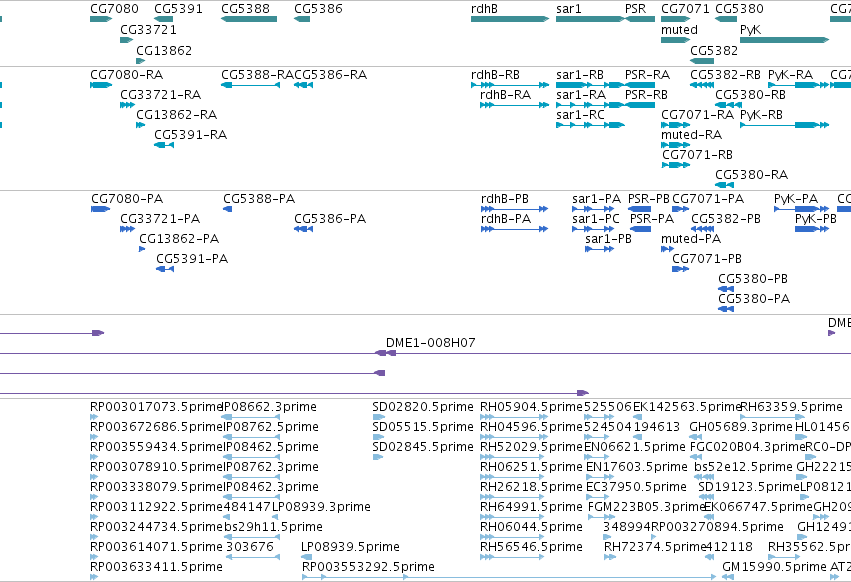851x582 pixels.
Task: Select the CG5380-RB transcript label
Action: click(751, 94)
